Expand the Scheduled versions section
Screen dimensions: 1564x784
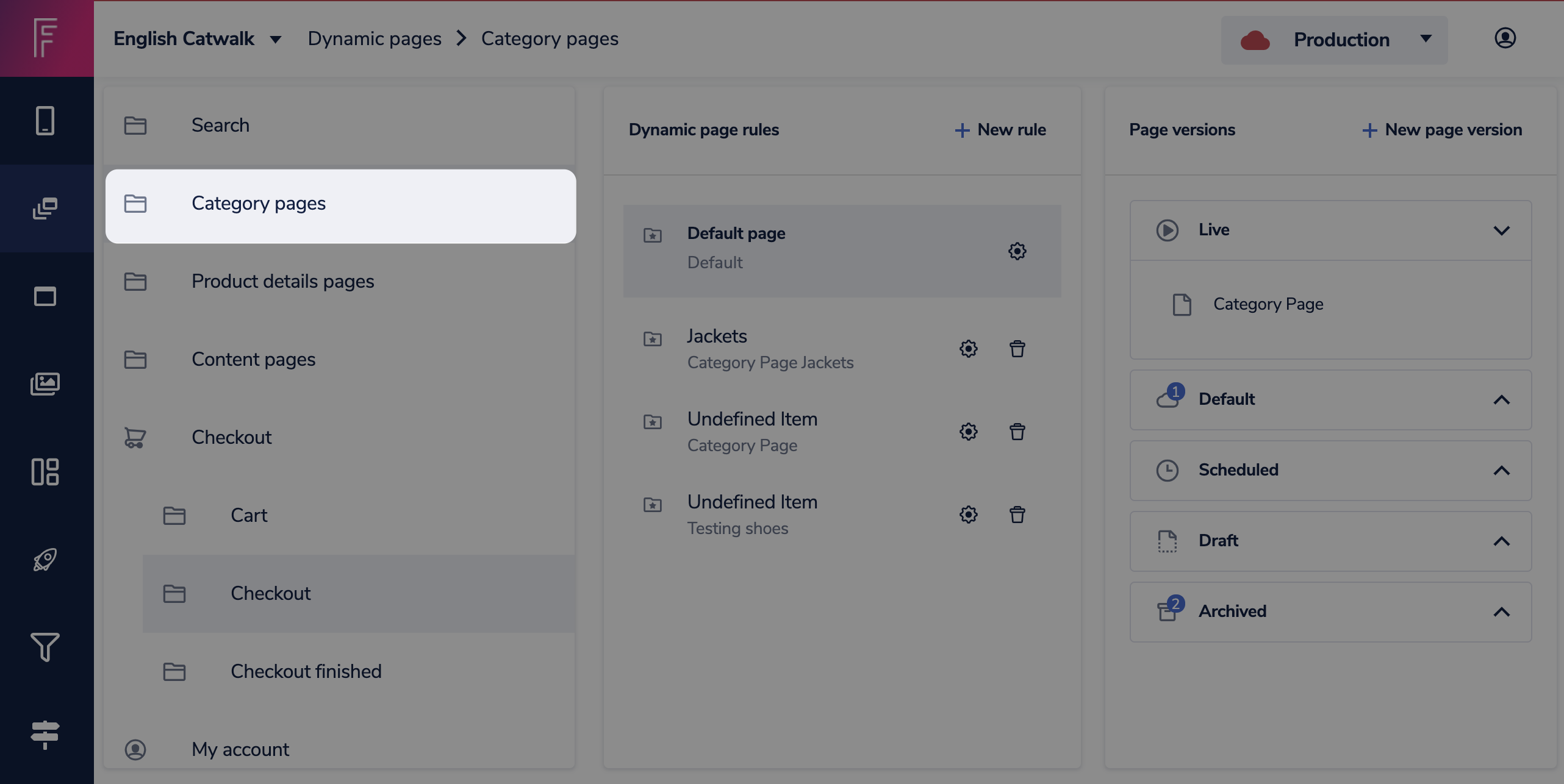click(1502, 471)
